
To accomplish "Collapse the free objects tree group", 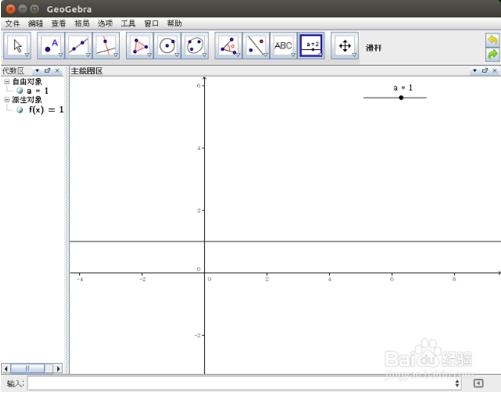I will coord(7,81).
